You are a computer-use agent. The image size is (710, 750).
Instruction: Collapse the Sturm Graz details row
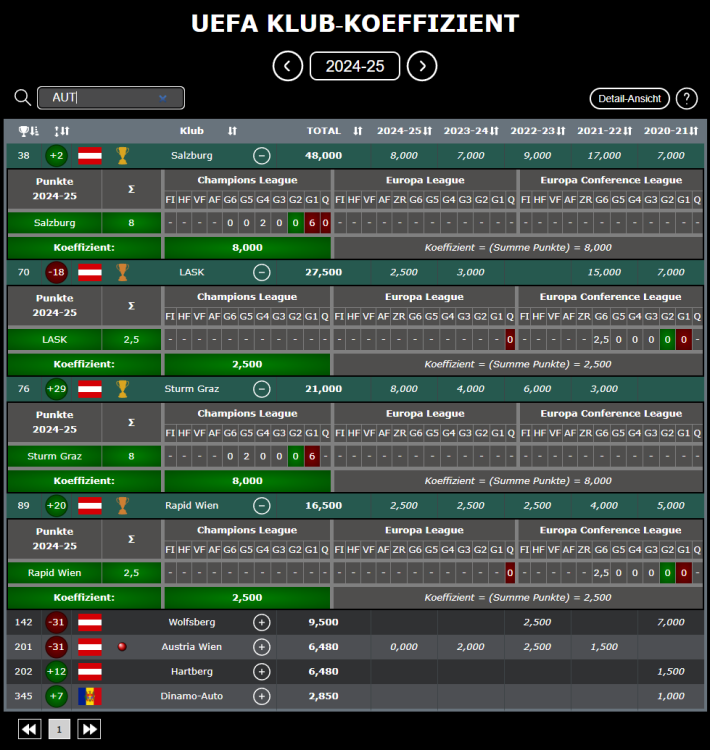tap(261, 389)
